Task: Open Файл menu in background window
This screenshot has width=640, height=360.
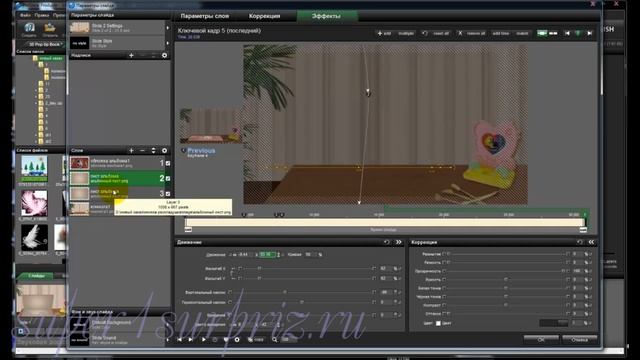Action: pyautogui.click(x=25, y=15)
